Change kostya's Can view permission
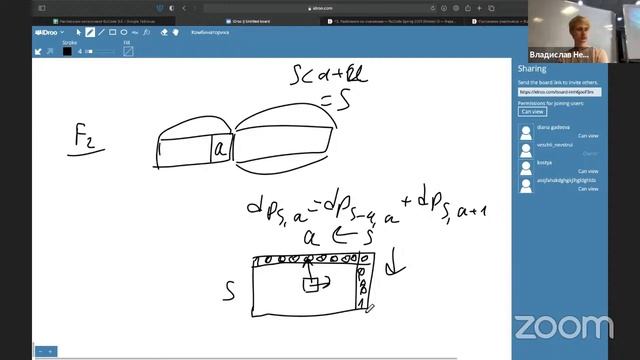This screenshot has height=360, width=640. [x=588, y=171]
